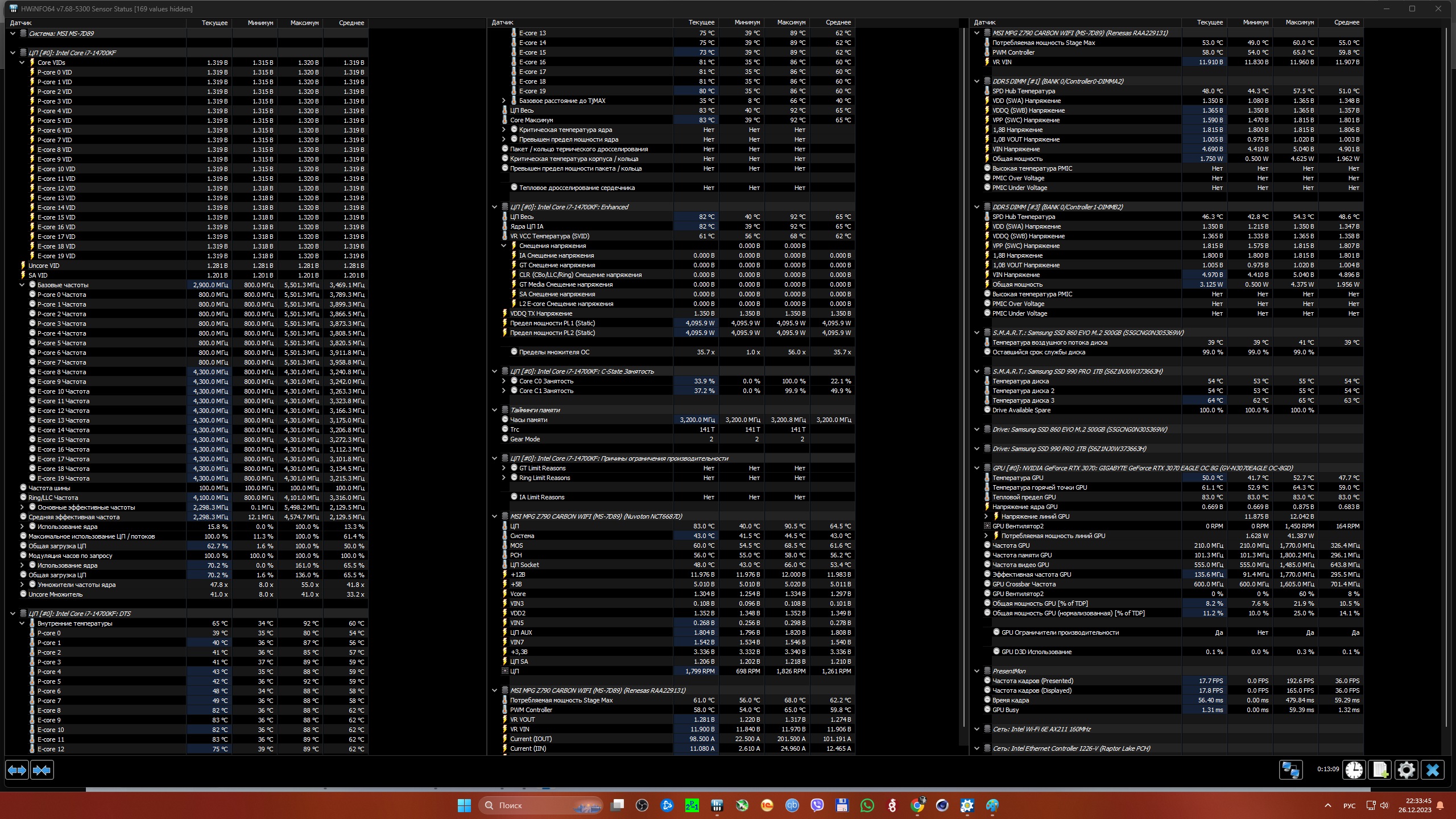Open OBS Studio from the taskbar
This screenshot has height=819, width=1456.
click(642, 805)
